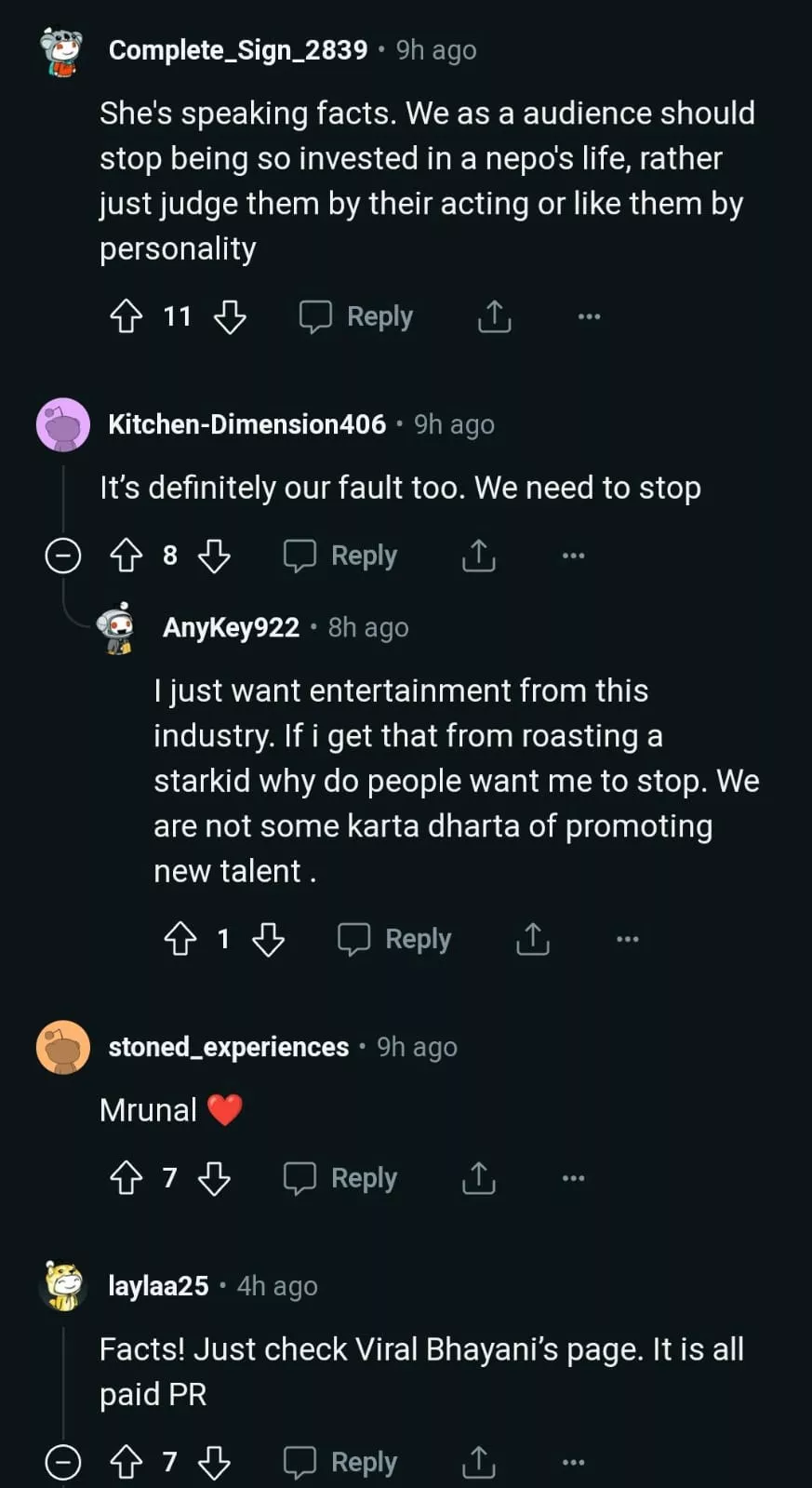
Task: Reply to Kitchen-Dimension406's comment
Action: click(x=341, y=556)
